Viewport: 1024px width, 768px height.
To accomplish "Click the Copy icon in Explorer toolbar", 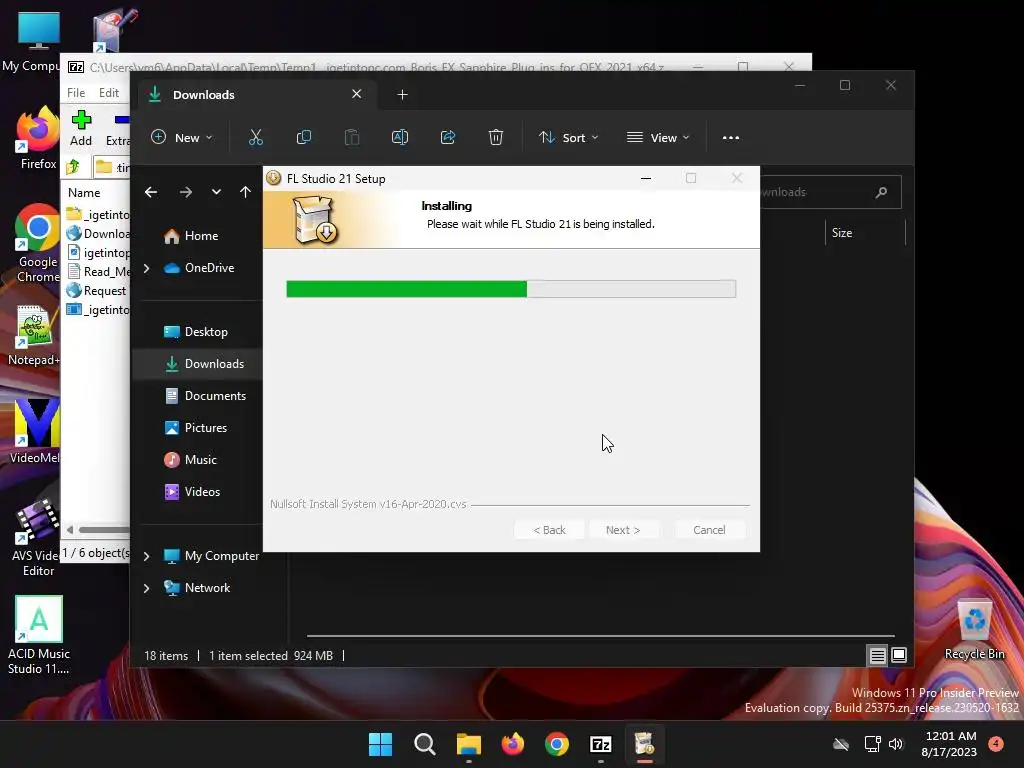I will tap(304, 137).
